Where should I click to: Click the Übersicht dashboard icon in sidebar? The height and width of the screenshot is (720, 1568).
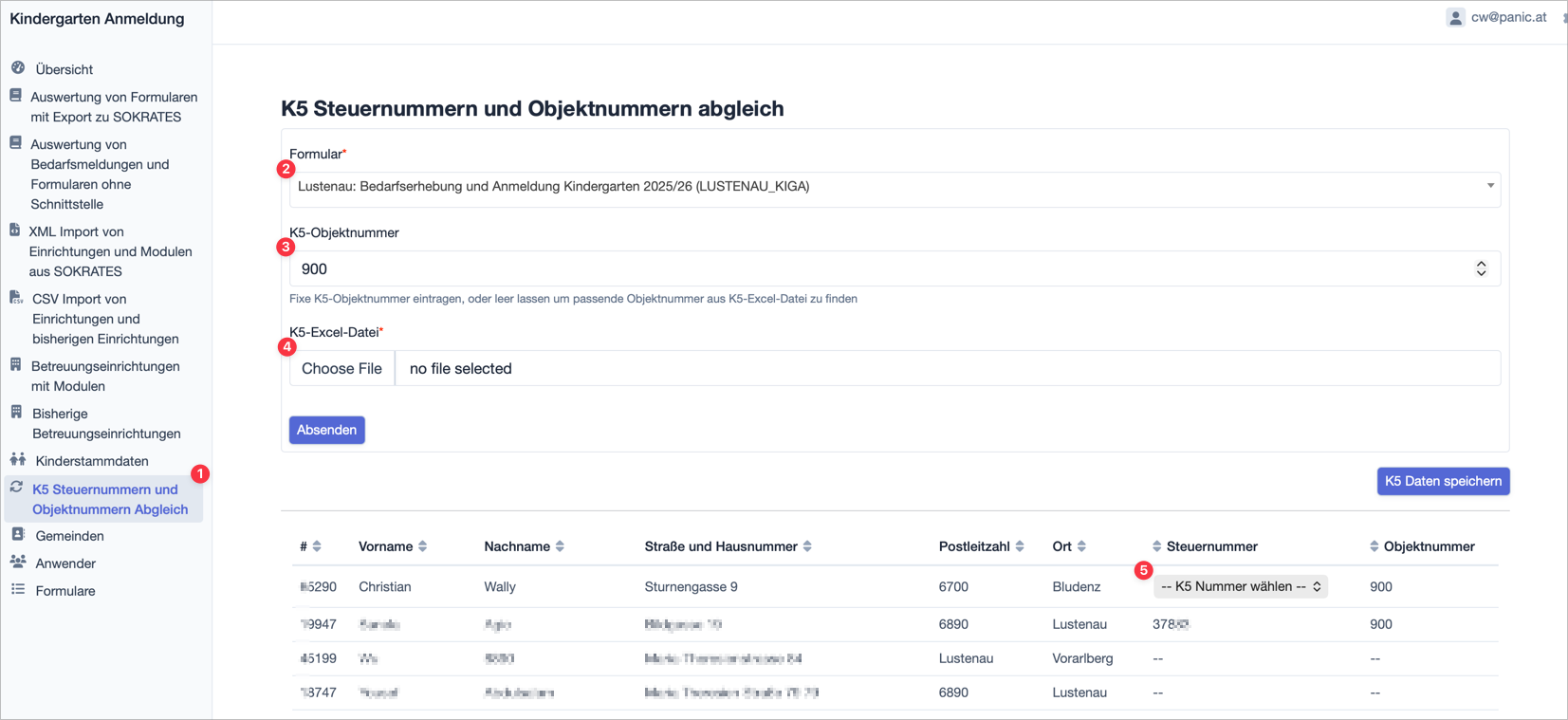[18, 68]
